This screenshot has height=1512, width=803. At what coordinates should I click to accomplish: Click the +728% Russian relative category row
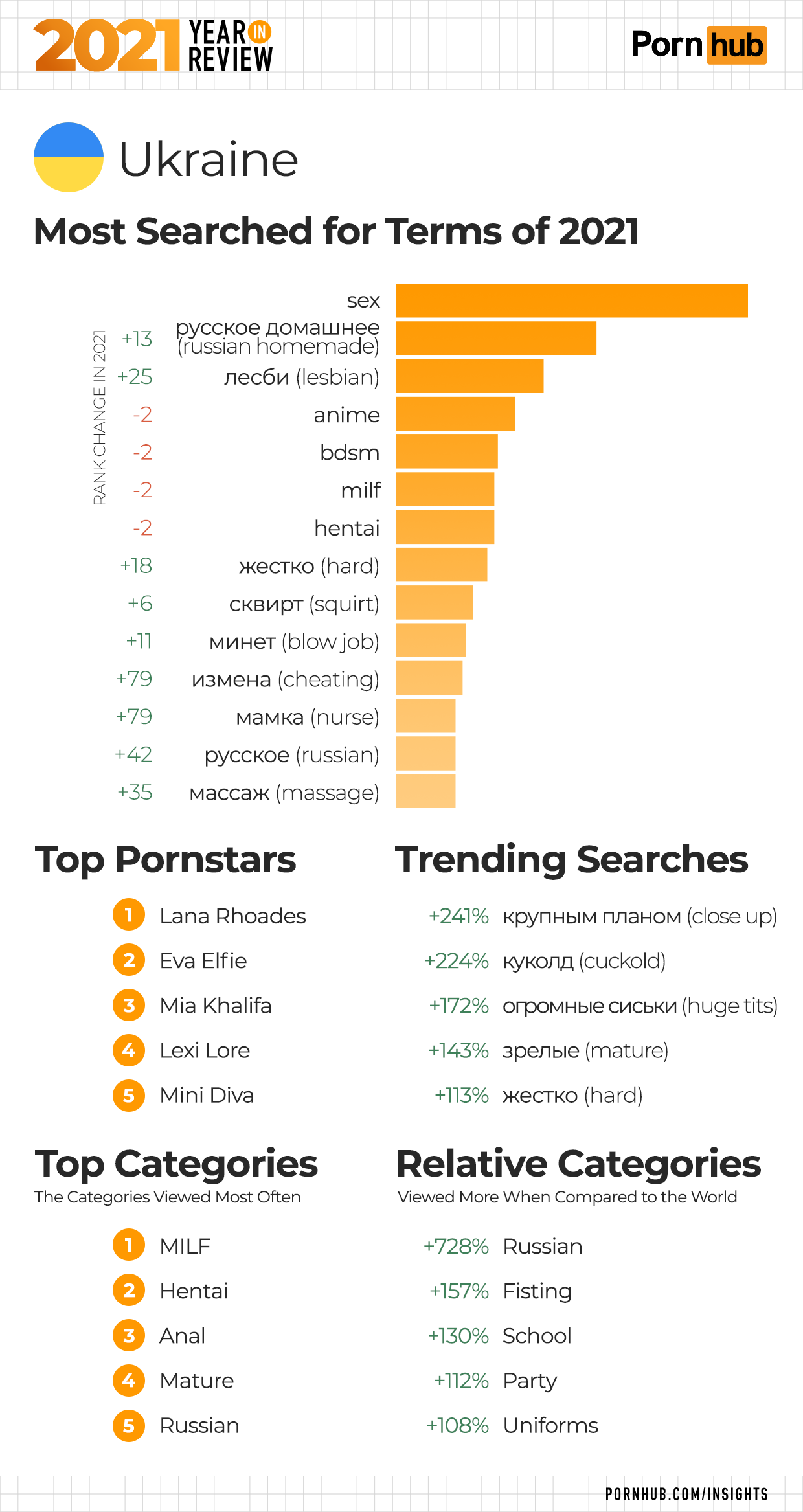(503, 1246)
